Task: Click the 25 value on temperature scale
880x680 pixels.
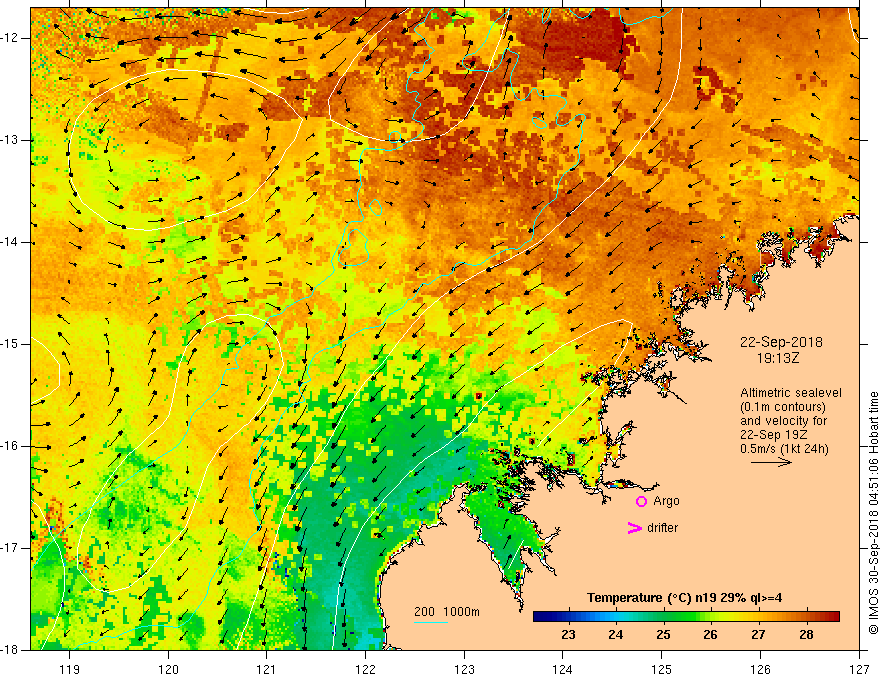Action: point(663,635)
